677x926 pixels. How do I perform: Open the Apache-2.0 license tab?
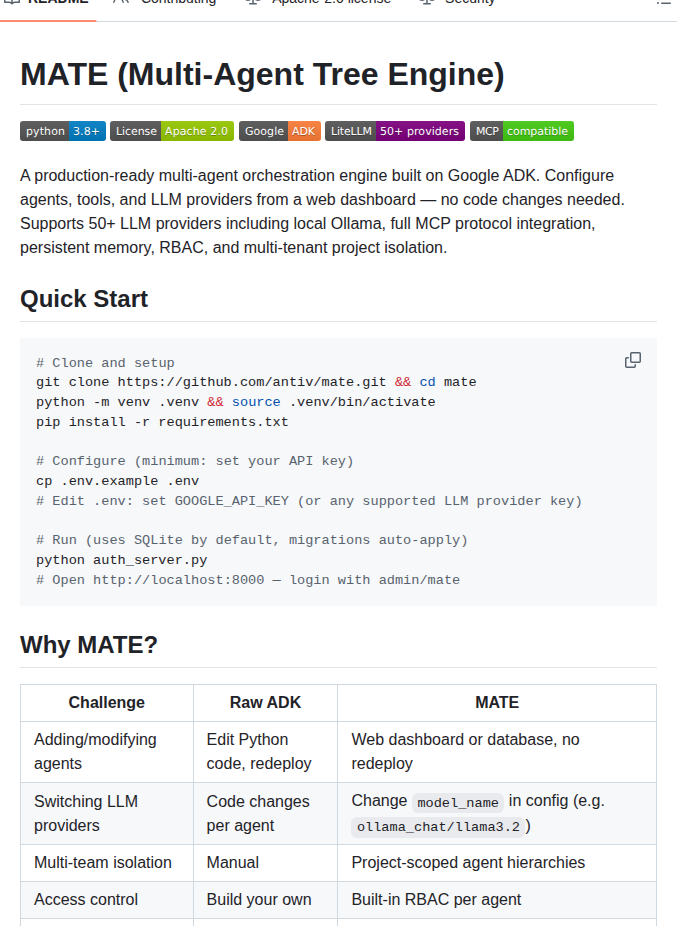[319, 2]
